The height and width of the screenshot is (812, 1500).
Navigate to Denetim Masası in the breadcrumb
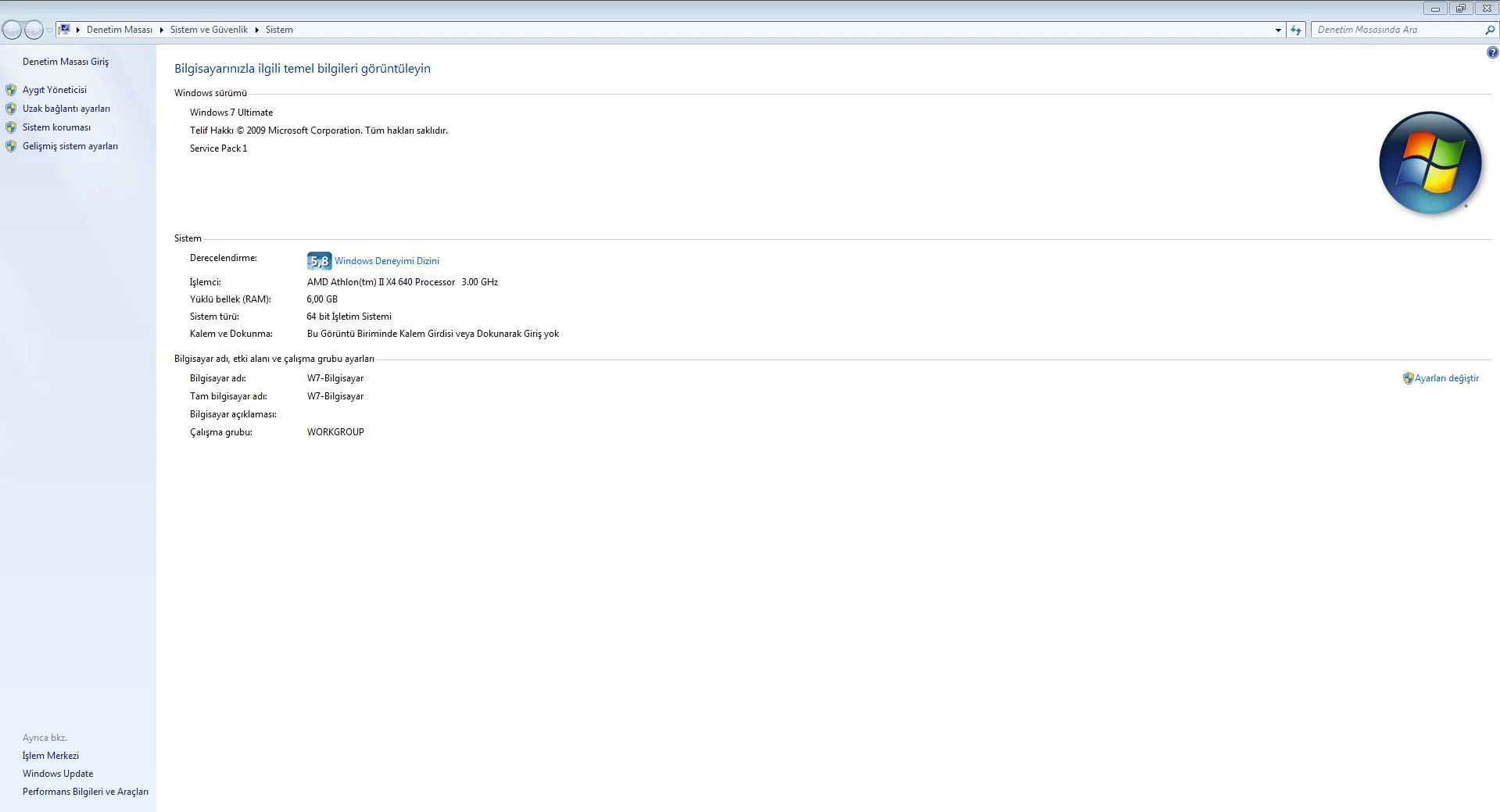pyautogui.click(x=120, y=30)
